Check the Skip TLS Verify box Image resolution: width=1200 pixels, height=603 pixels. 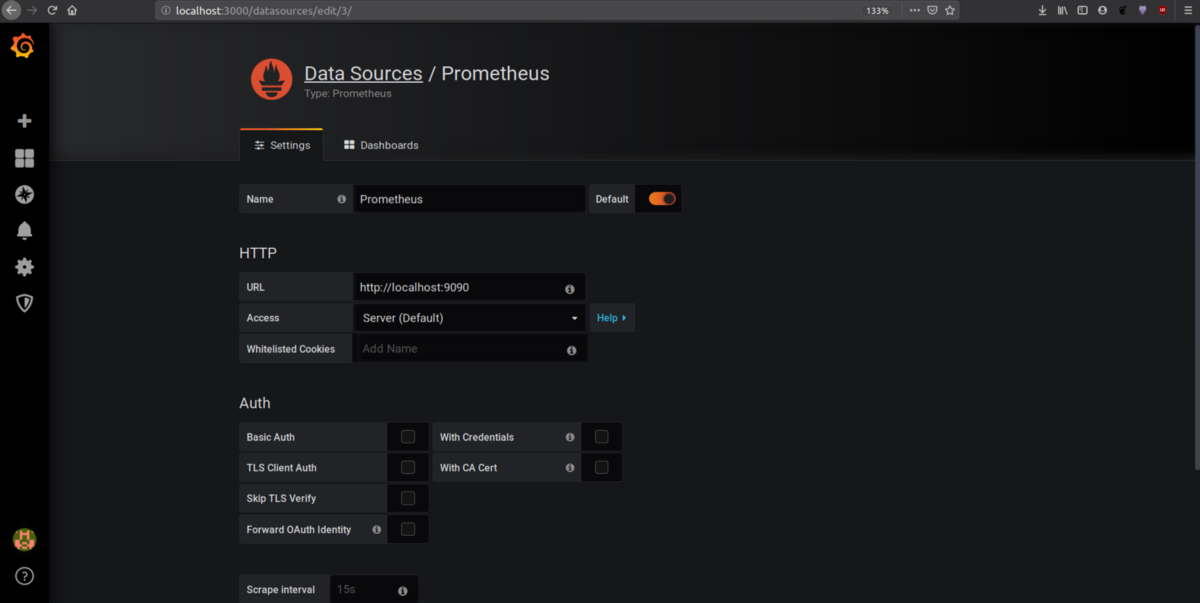pyautogui.click(x=408, y=498)
